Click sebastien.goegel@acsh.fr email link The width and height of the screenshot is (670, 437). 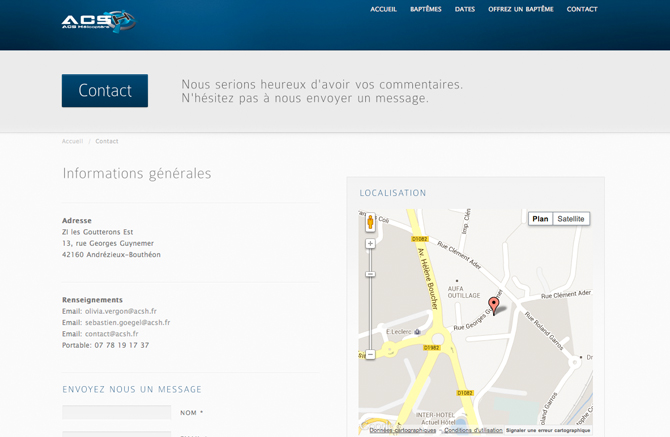(x=127, y=323)
